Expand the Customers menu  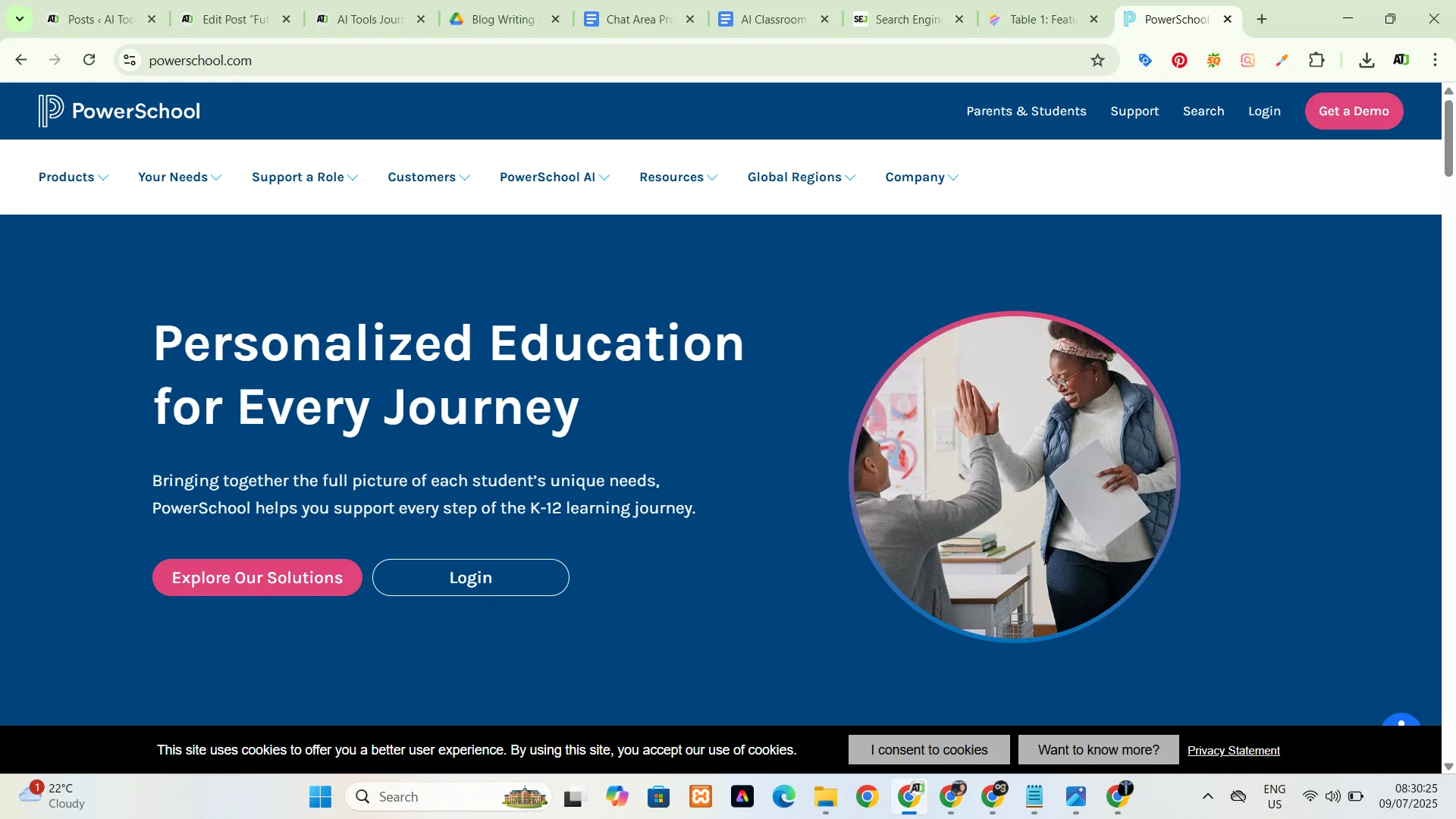tap(429, 177)
